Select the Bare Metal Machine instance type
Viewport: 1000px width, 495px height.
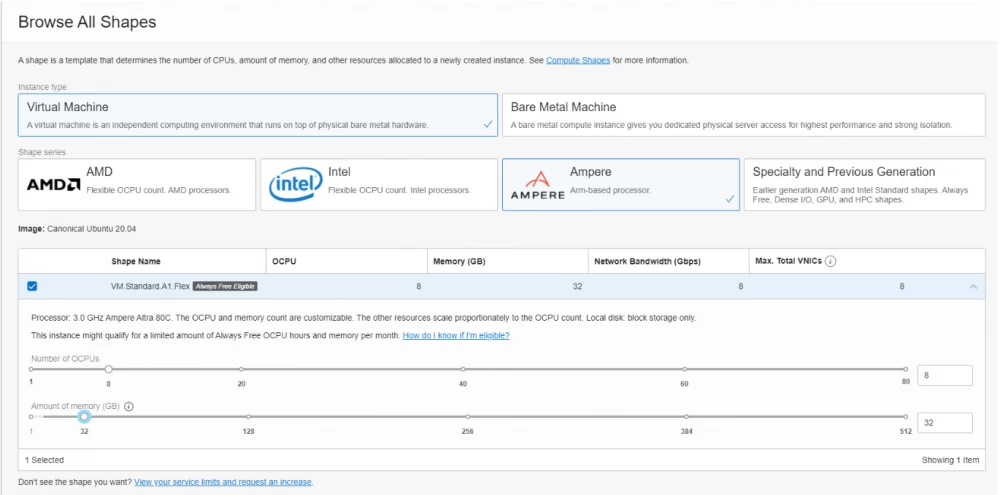pos(744,115)
